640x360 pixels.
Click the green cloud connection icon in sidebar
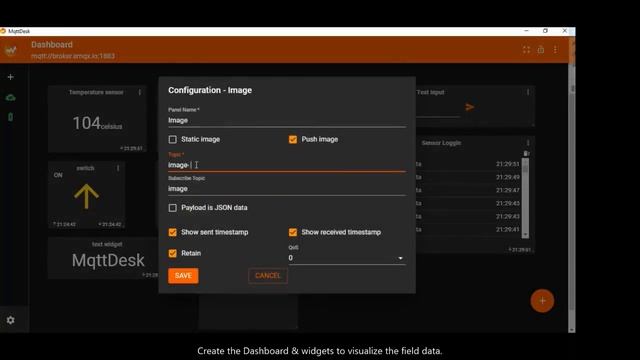tap(11, 98)
